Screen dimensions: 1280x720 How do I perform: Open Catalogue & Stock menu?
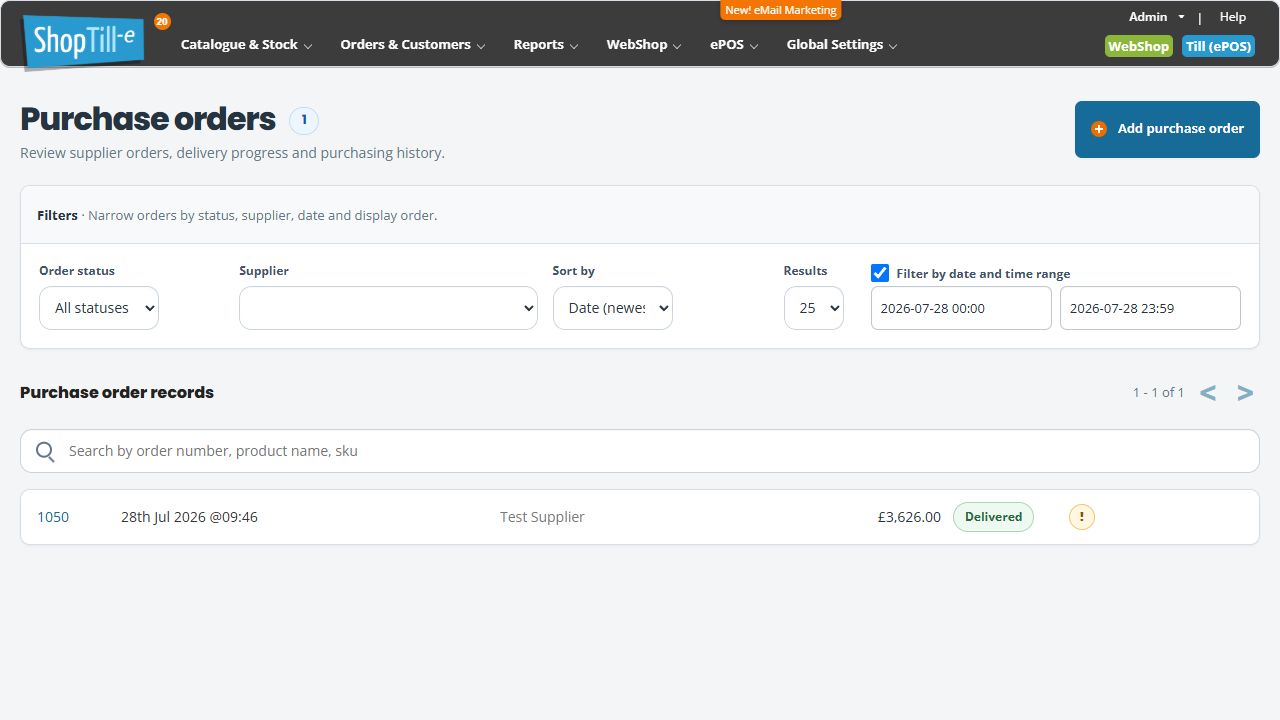(246, 45)
